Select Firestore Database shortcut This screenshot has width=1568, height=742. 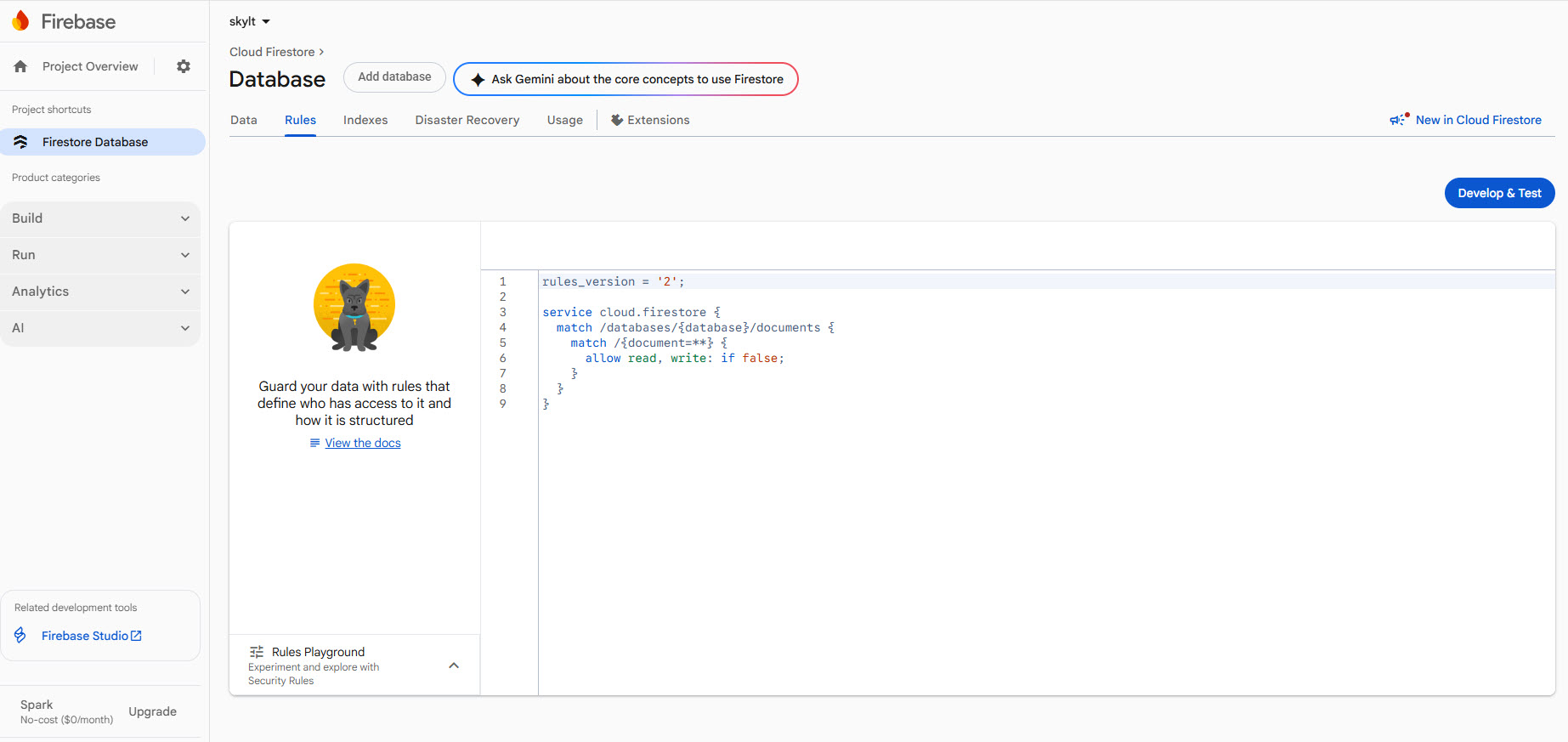[x=103, y=142]
